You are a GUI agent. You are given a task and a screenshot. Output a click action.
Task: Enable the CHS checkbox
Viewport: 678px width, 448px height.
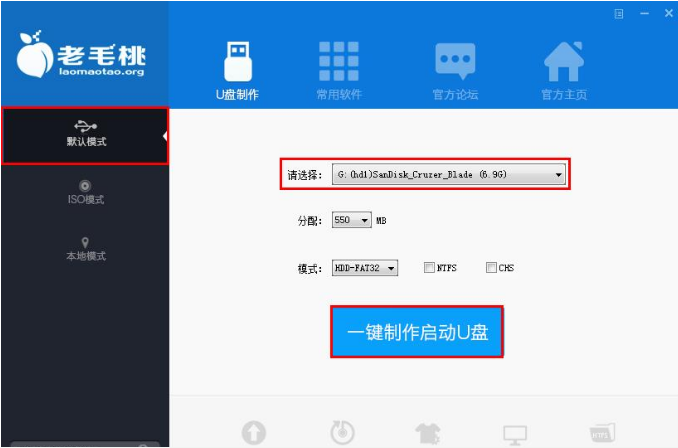click(x=491, y=268)
